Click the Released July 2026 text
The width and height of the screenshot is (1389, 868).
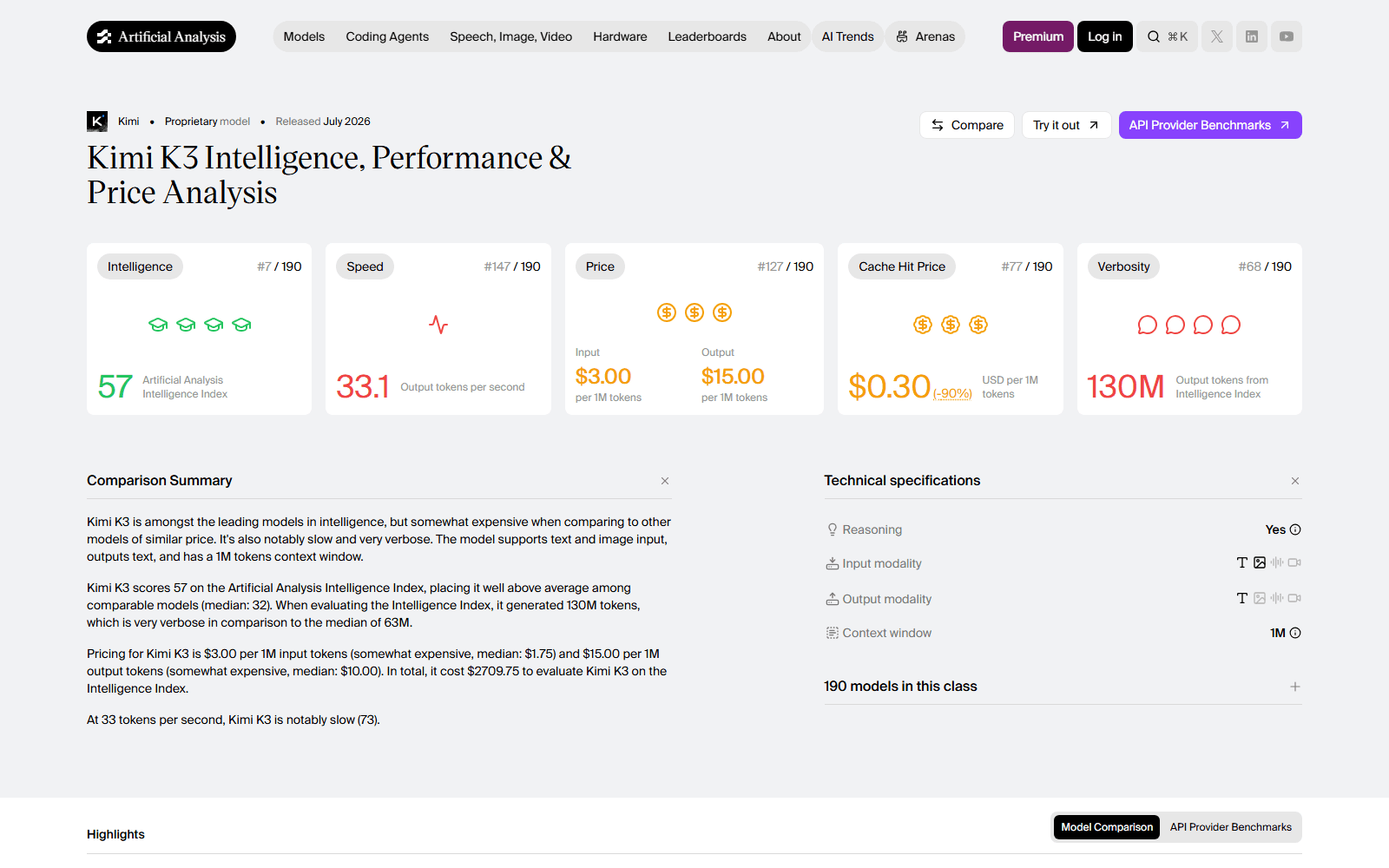323,122
